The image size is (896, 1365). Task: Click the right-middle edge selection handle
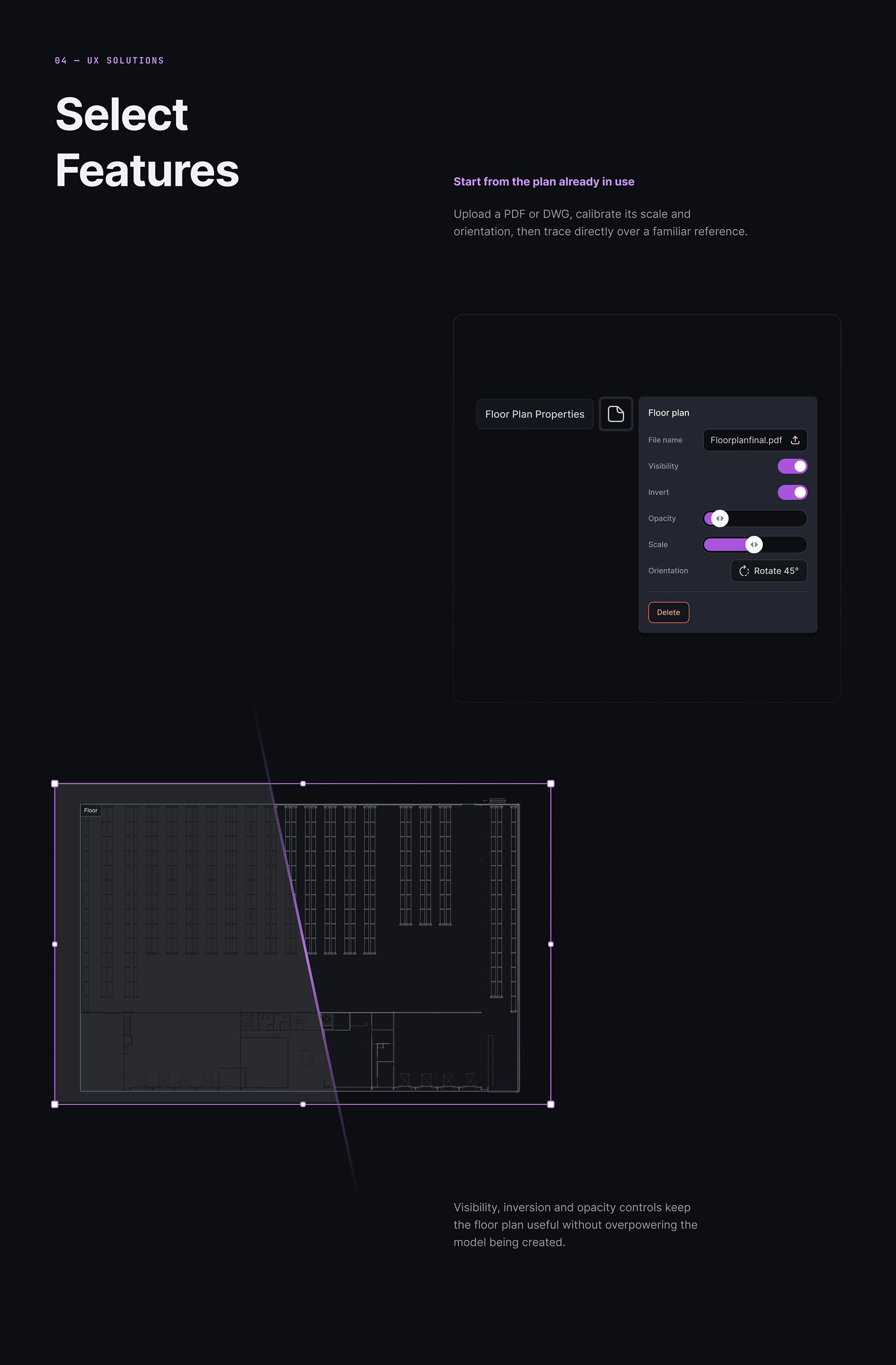click(x=551, y=944)
